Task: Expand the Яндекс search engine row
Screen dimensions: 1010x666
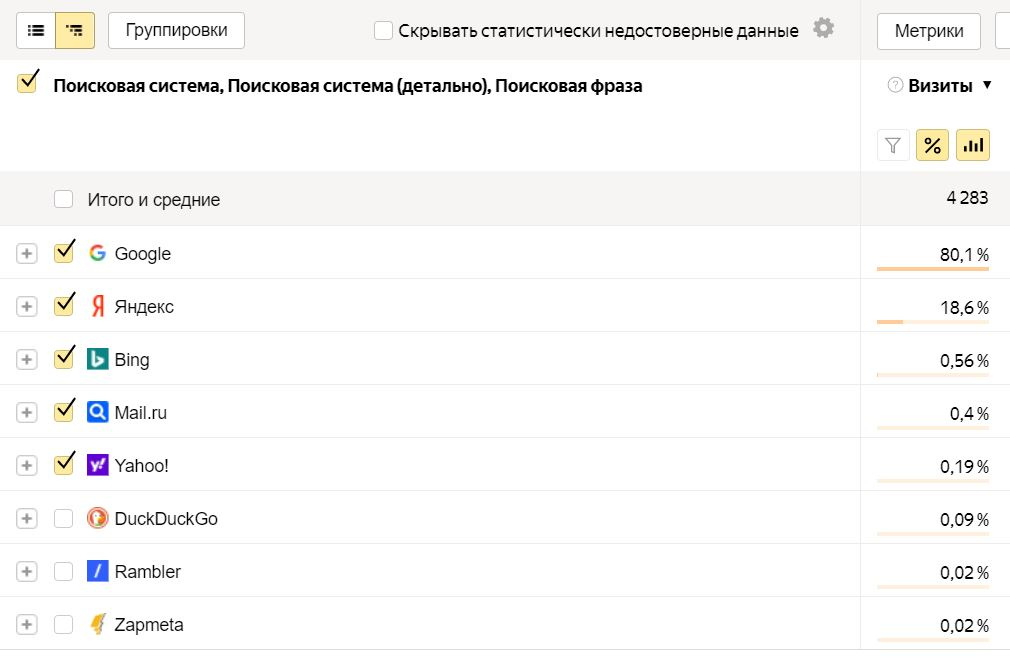Action: click(x=27, y=306)
